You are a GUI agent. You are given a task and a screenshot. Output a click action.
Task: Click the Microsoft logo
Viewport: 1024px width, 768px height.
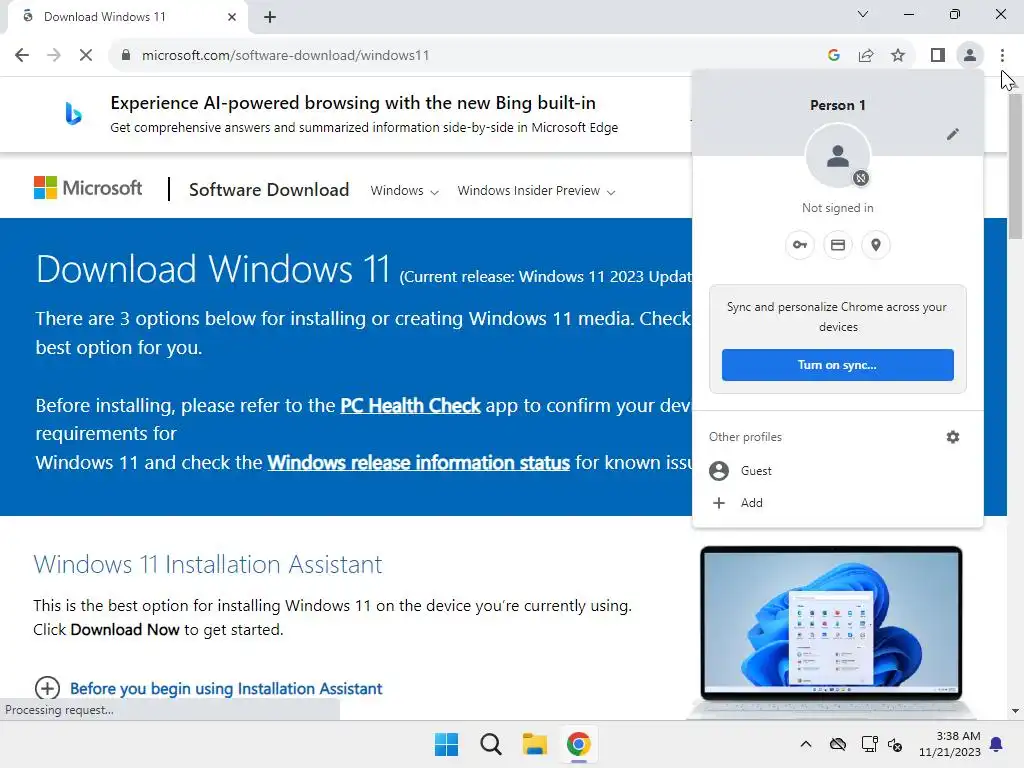tap(88, 188)
